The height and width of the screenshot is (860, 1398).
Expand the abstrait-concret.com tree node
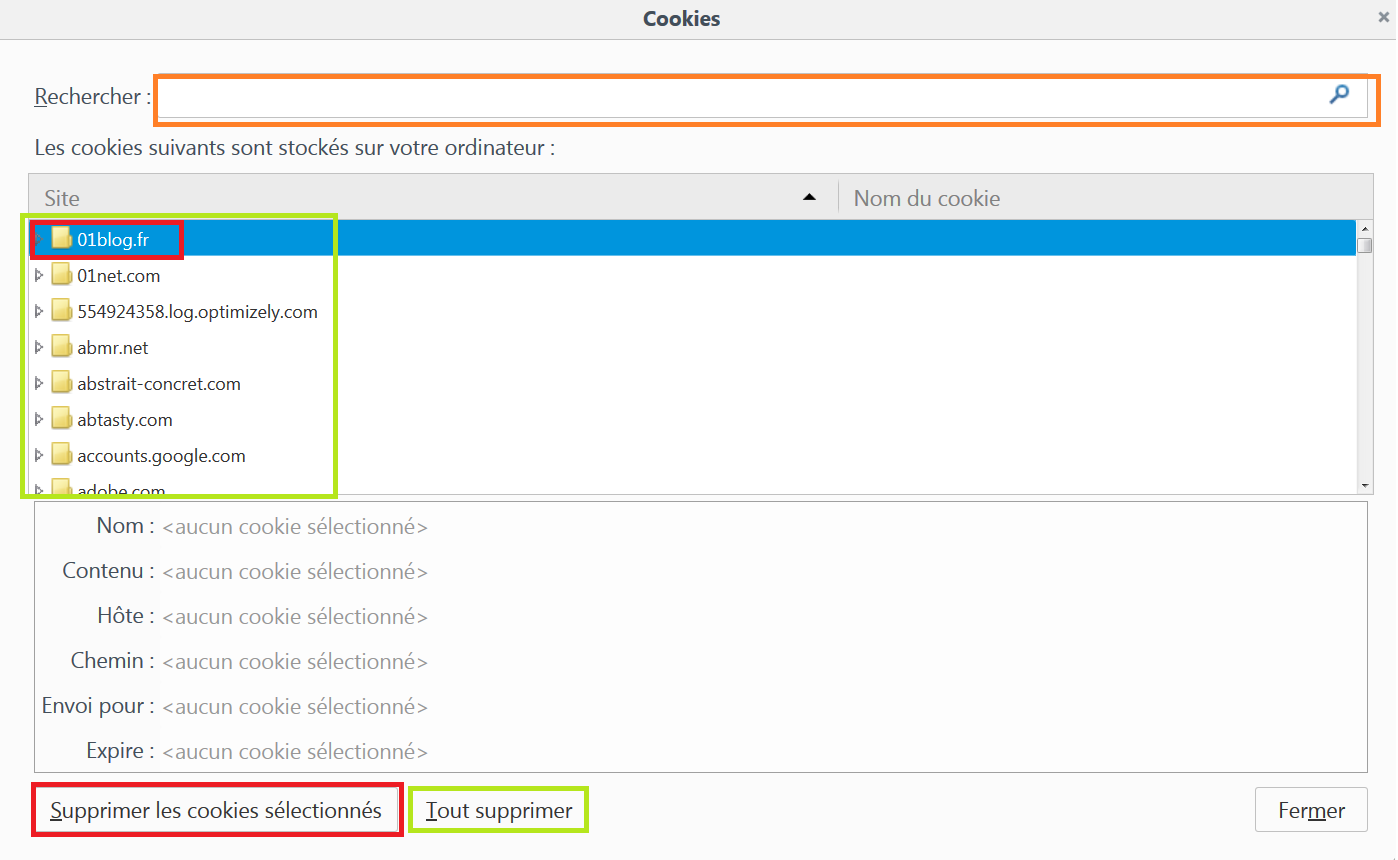point(39,383)
